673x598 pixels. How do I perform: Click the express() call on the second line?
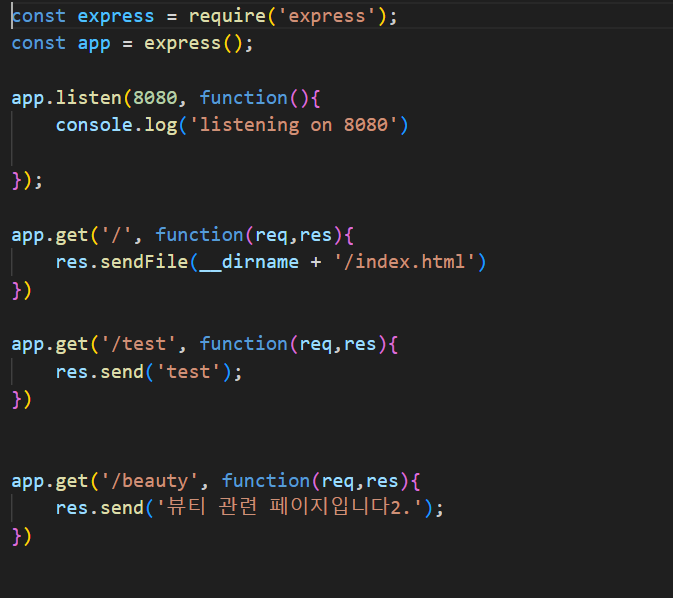tap(194, 44)
